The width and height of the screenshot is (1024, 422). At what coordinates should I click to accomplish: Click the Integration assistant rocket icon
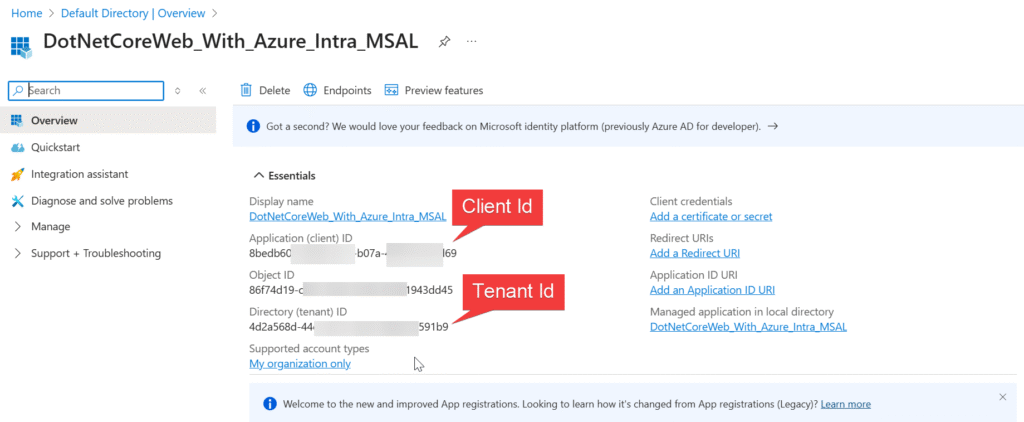[18, 174]
